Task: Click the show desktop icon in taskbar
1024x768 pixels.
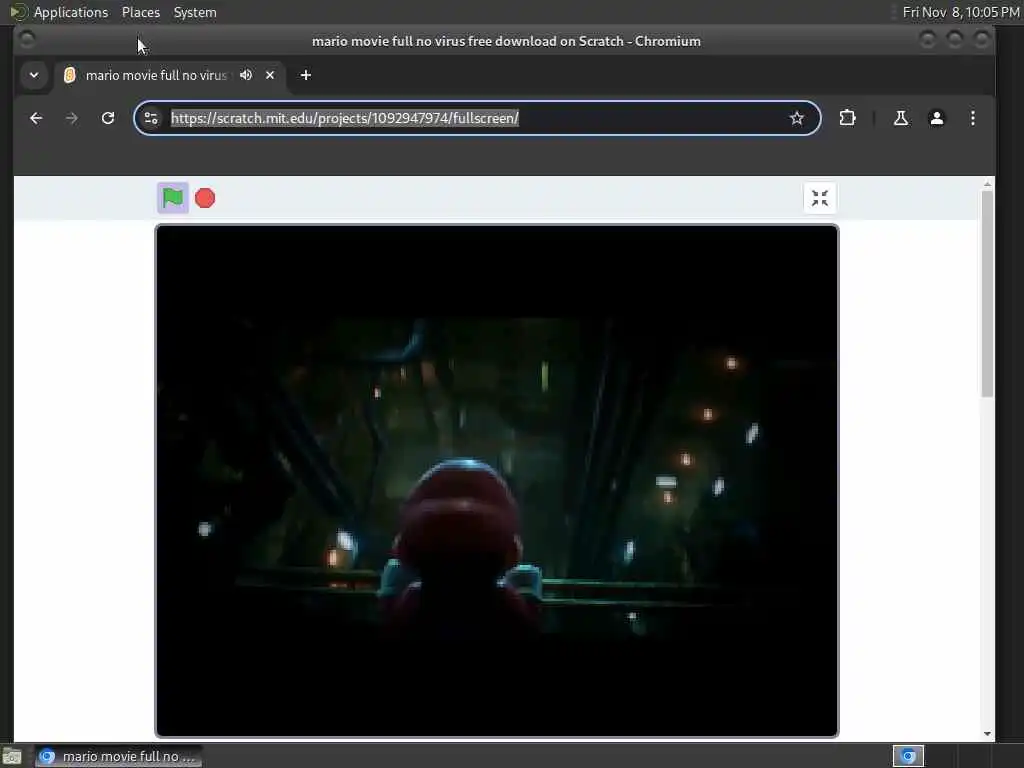Action: [12, 756]
